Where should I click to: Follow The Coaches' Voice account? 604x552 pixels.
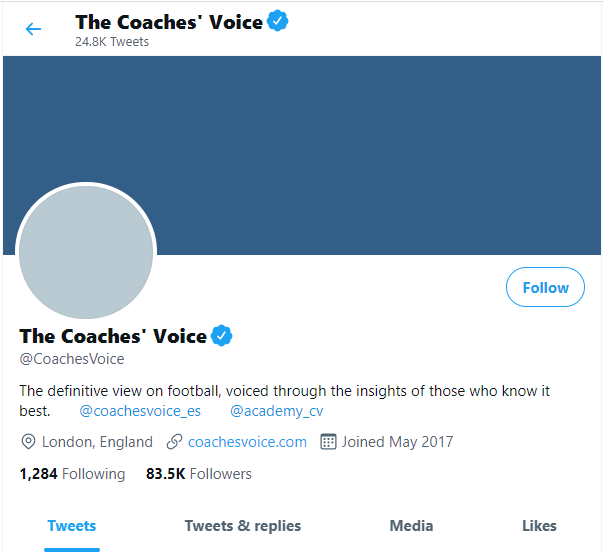pyautogui.click(x=545, y=287)
